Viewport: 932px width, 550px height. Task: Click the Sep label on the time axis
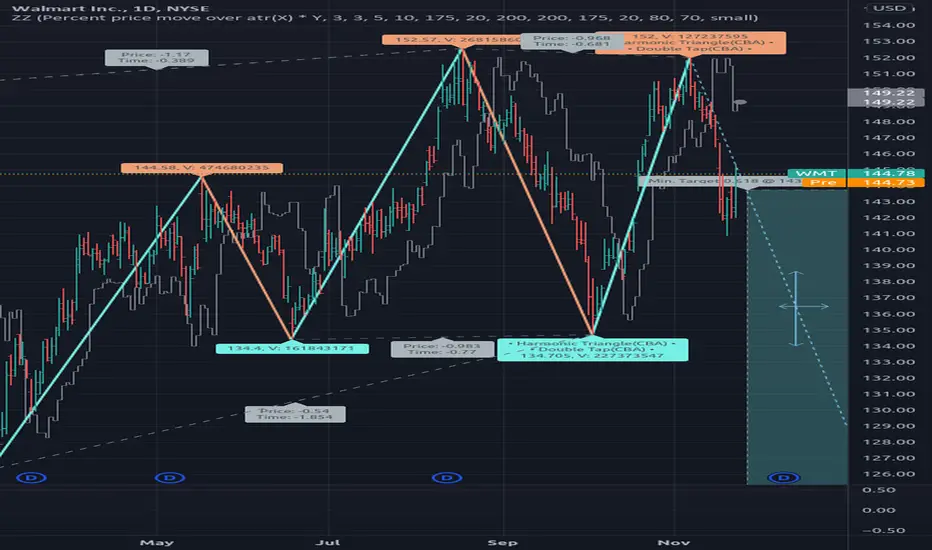click(x=502, y=542)
